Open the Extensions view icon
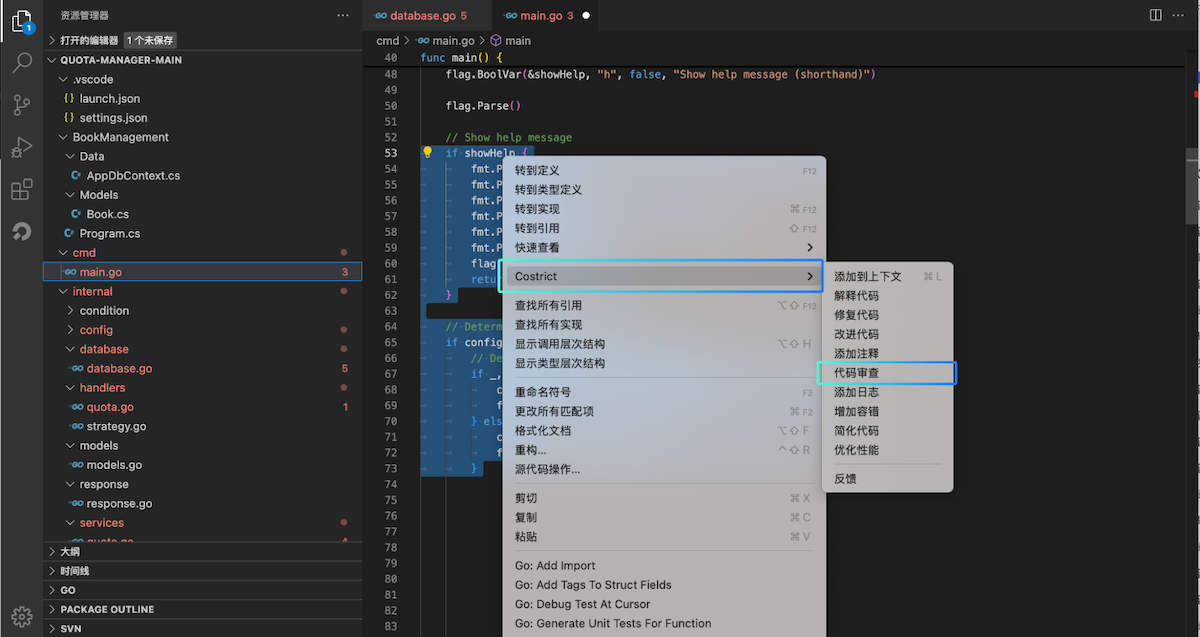 21,189
